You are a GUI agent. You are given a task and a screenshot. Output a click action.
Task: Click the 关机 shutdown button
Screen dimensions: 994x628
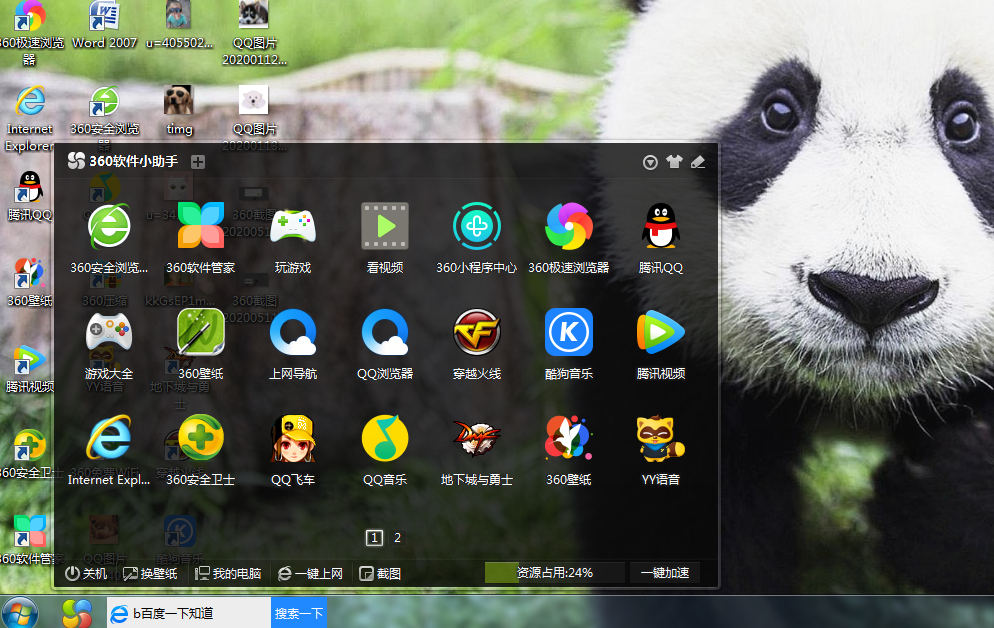[86, 574]
